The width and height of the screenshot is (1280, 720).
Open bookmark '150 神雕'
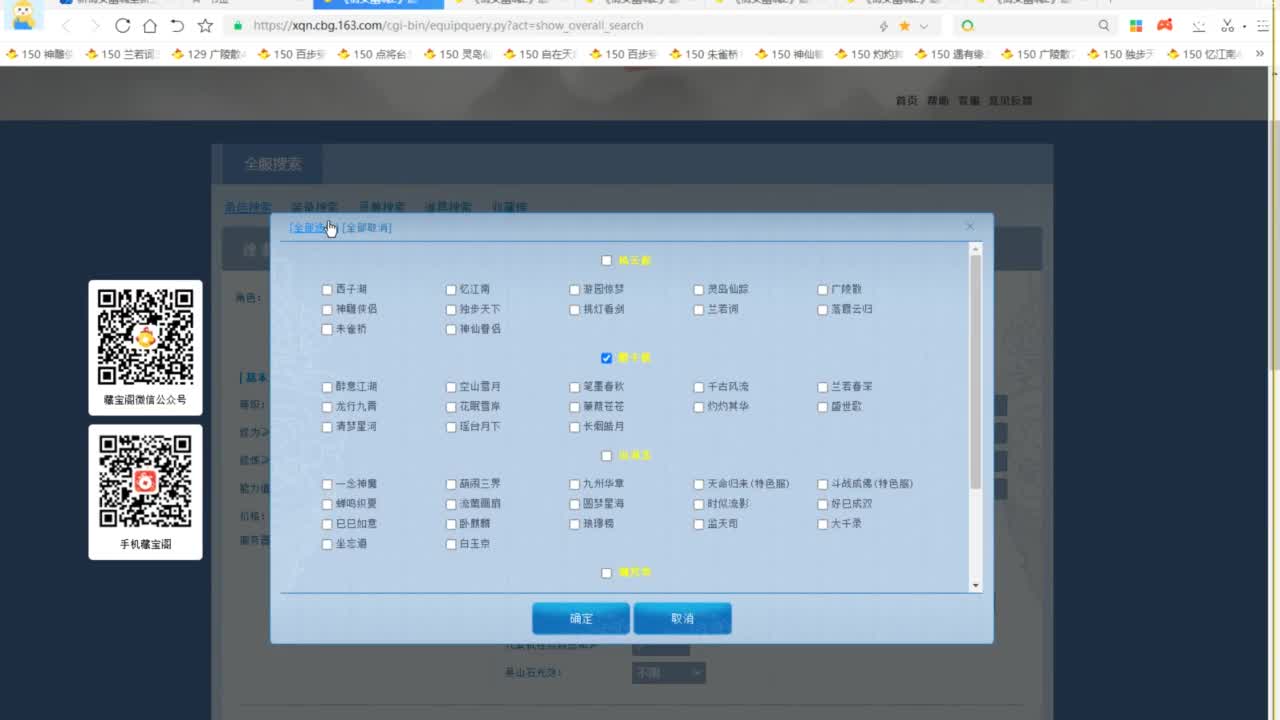[40, 54]
